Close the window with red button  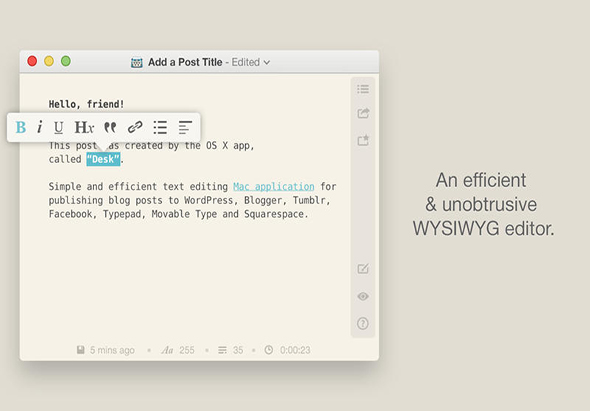click(32, 61)
